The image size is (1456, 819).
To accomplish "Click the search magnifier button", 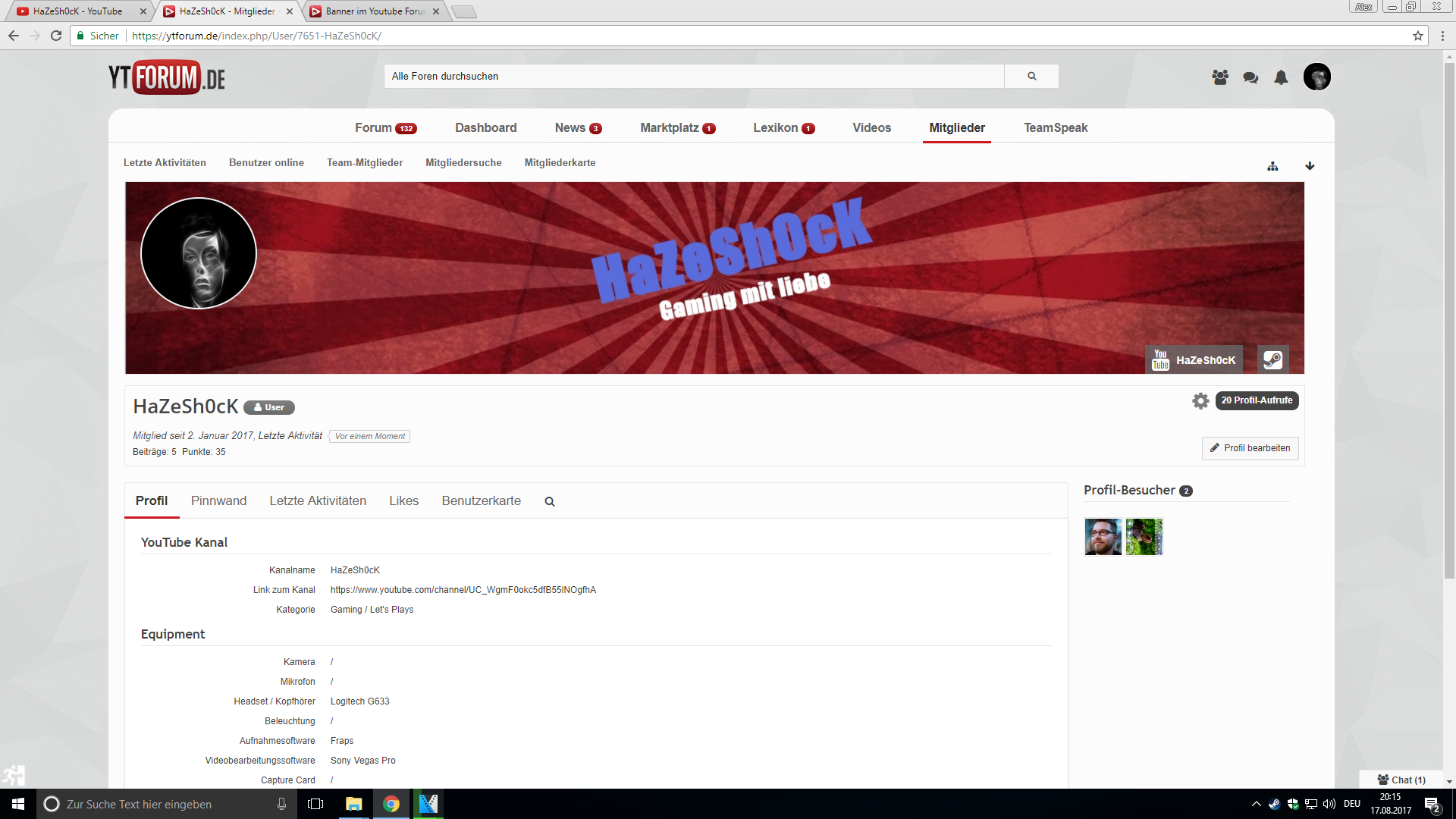I will tap(1031, 76).
